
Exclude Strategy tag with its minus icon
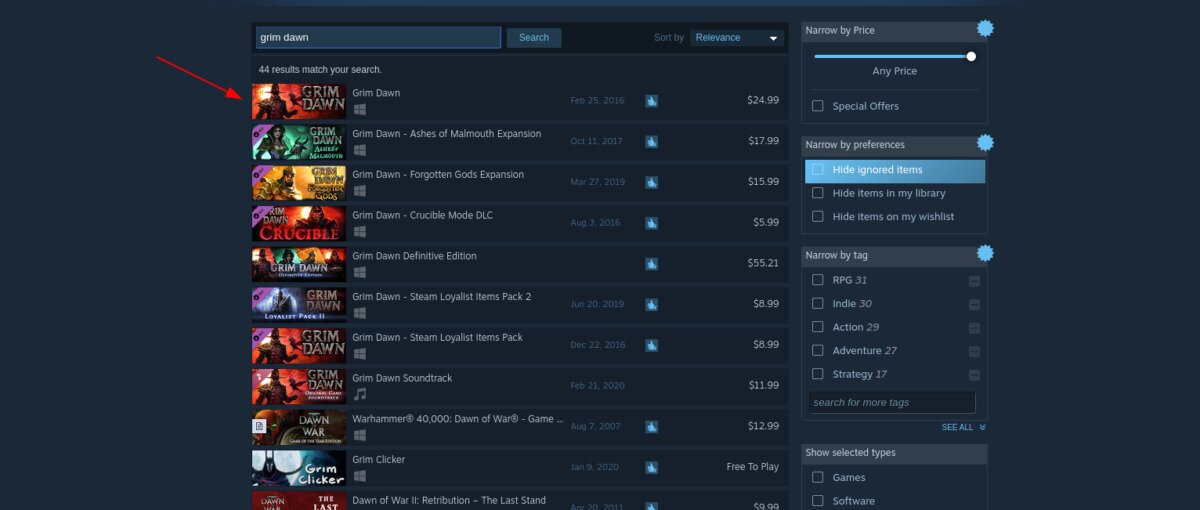pyautogui.click(x=974, y=375)
